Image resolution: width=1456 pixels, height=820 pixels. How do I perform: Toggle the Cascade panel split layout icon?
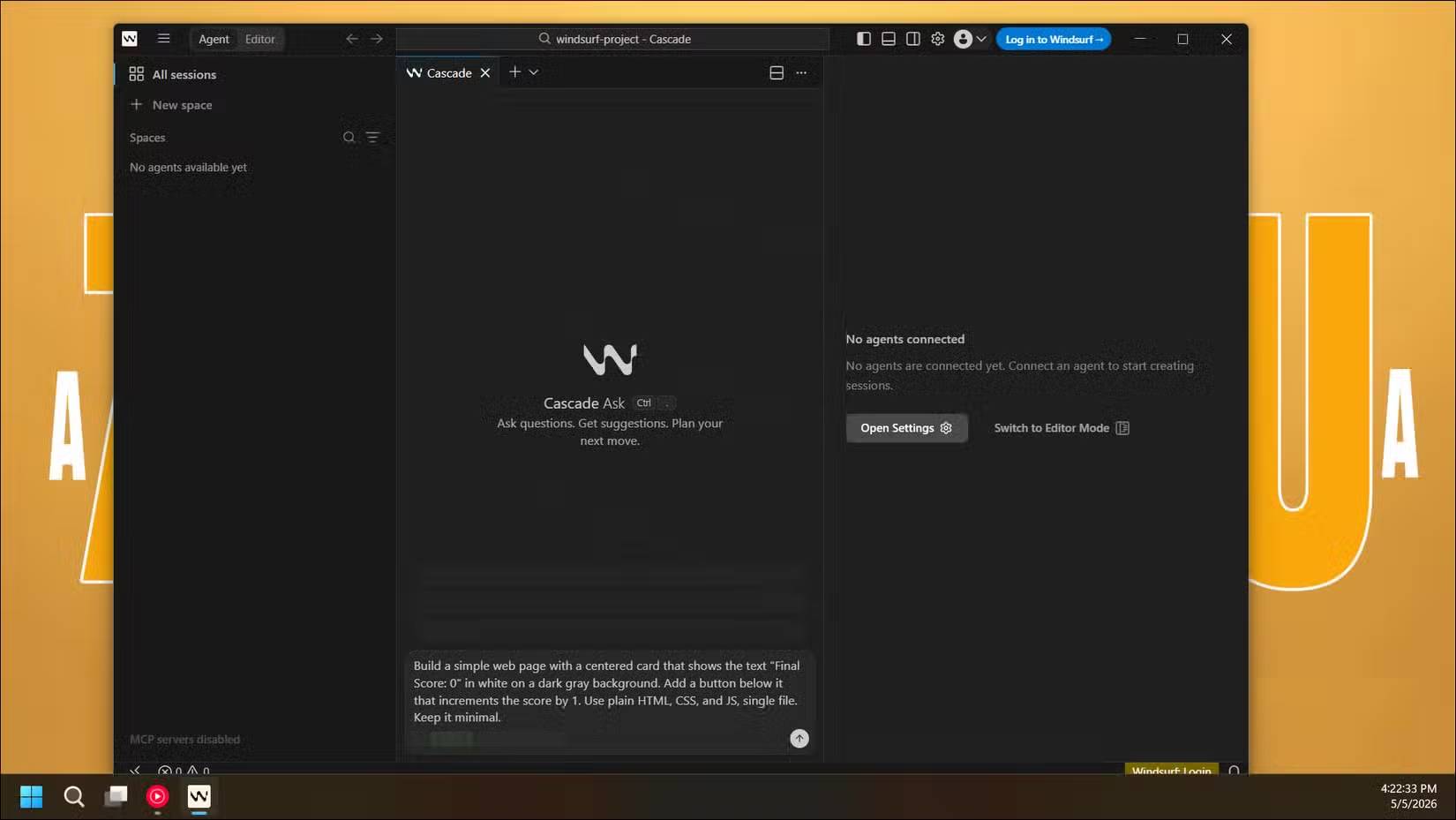click(777, 73)
